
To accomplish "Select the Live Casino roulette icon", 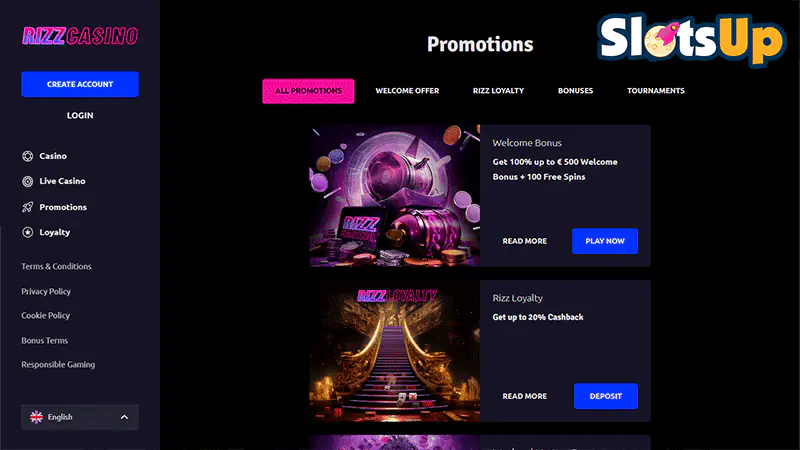I will (x=28, y=181).
